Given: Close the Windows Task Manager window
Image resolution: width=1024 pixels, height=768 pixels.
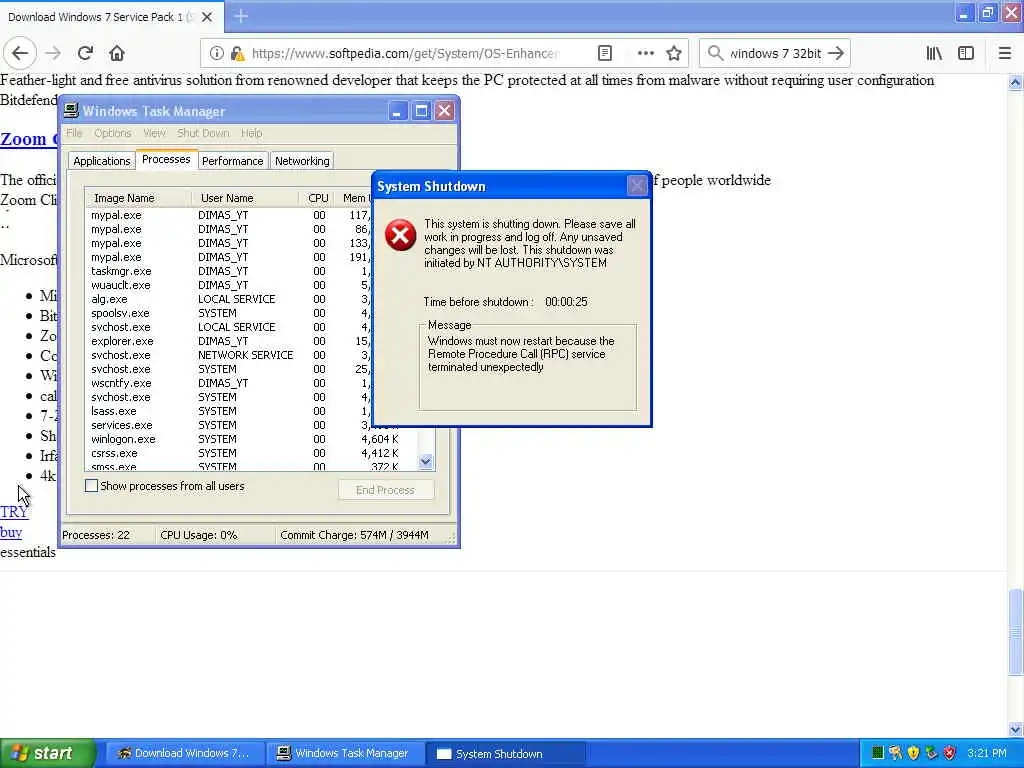Looking at the screenshot, I should click(444, 111).
